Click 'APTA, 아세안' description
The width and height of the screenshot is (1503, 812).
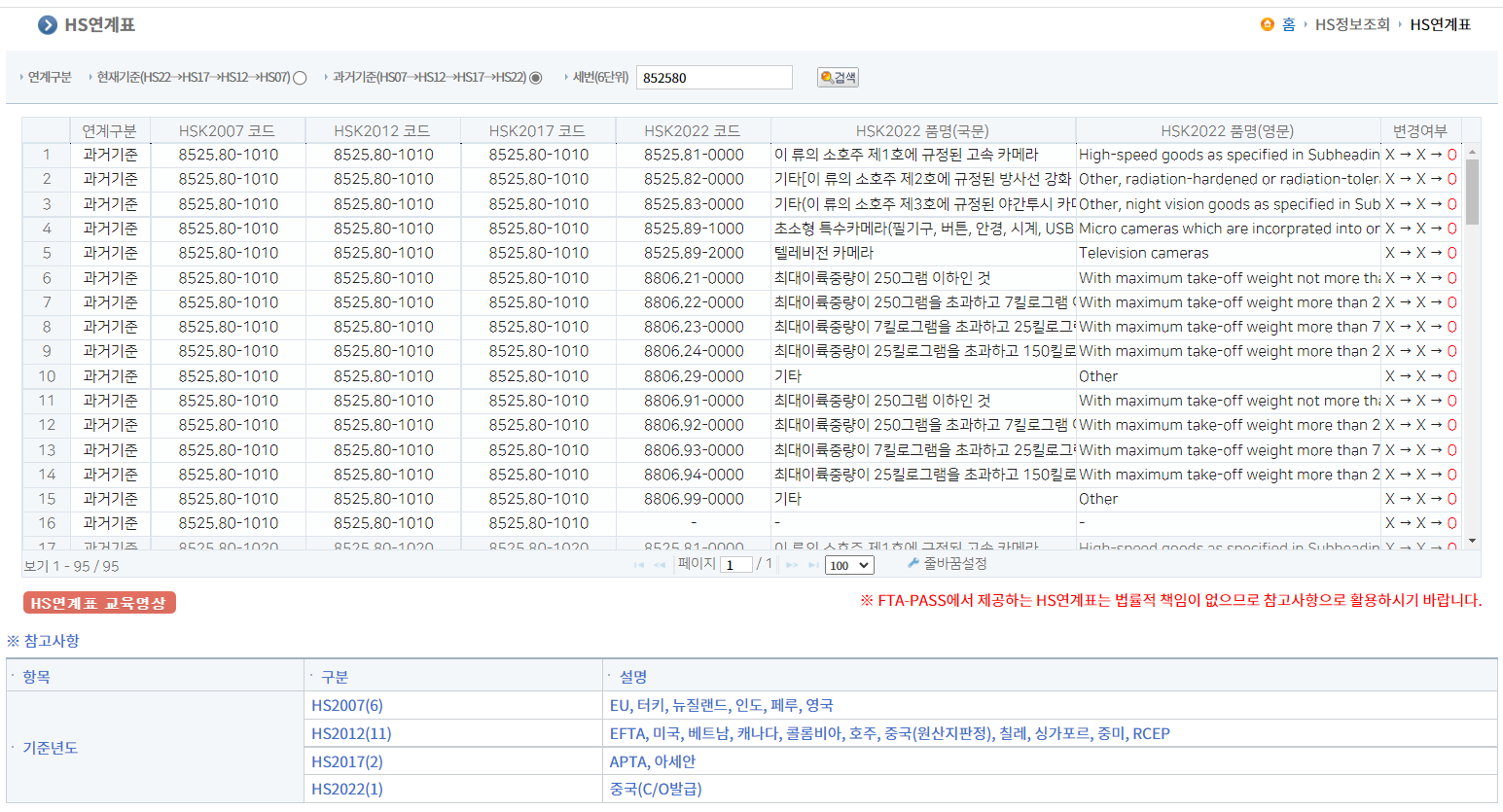click(653, 761)
